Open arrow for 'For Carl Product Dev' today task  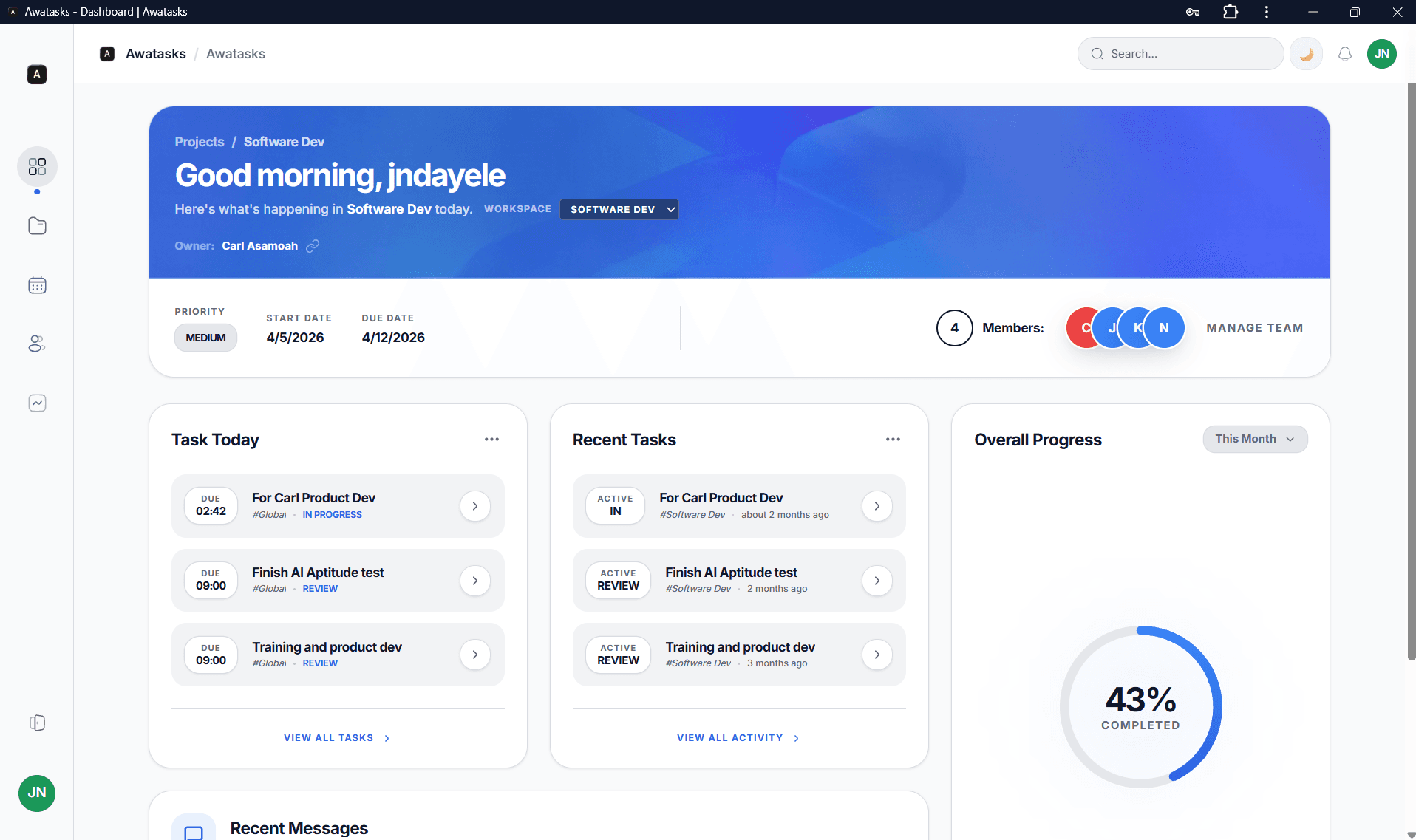pos(475,506)
